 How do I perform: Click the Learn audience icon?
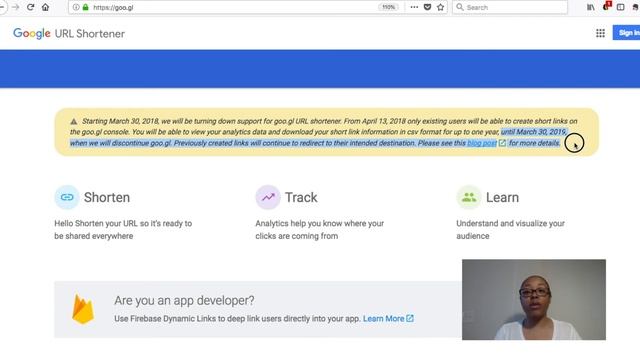pos(469,197)
